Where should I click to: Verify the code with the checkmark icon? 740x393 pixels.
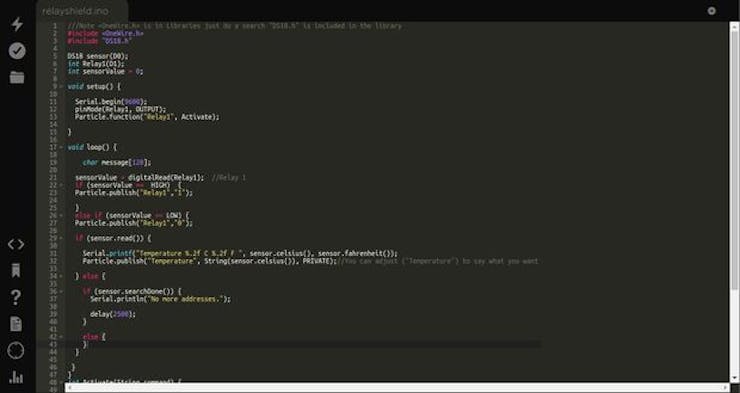(x=17, y=51)
